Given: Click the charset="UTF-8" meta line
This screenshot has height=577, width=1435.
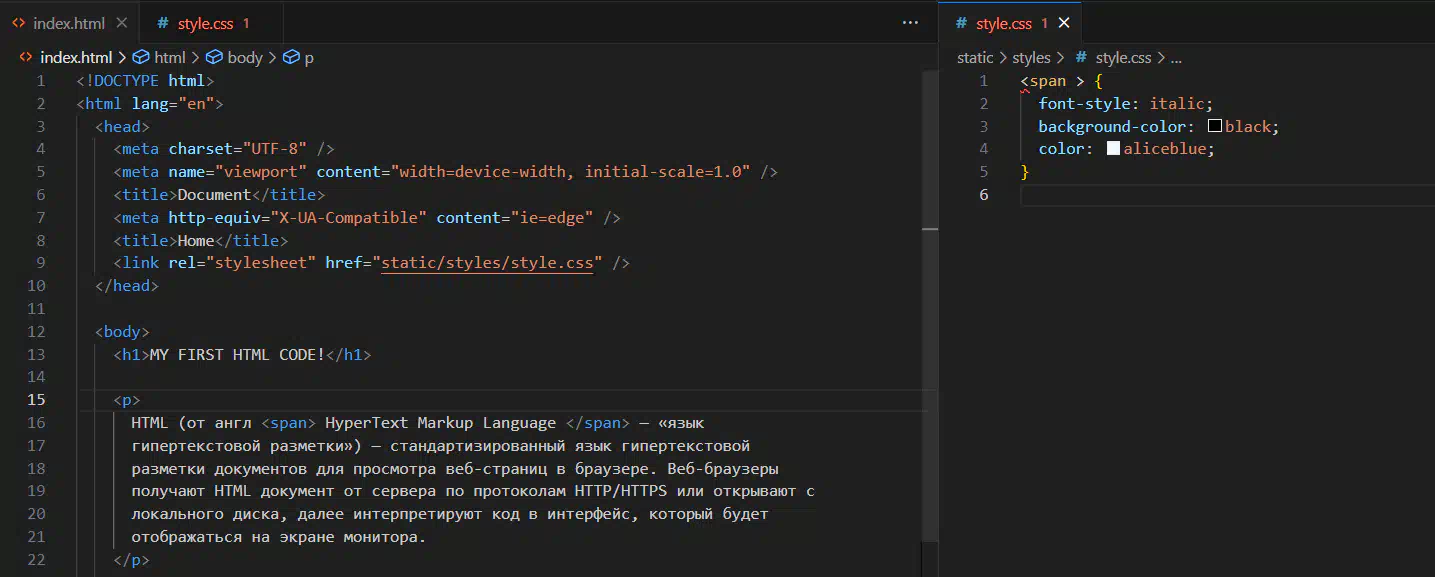Looking at the screenshot, I should [x=224, y=149].
